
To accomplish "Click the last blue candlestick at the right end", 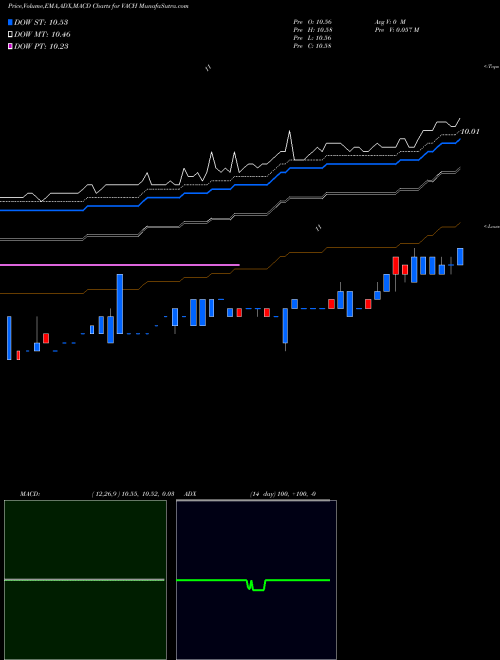I will pos(460,256).
